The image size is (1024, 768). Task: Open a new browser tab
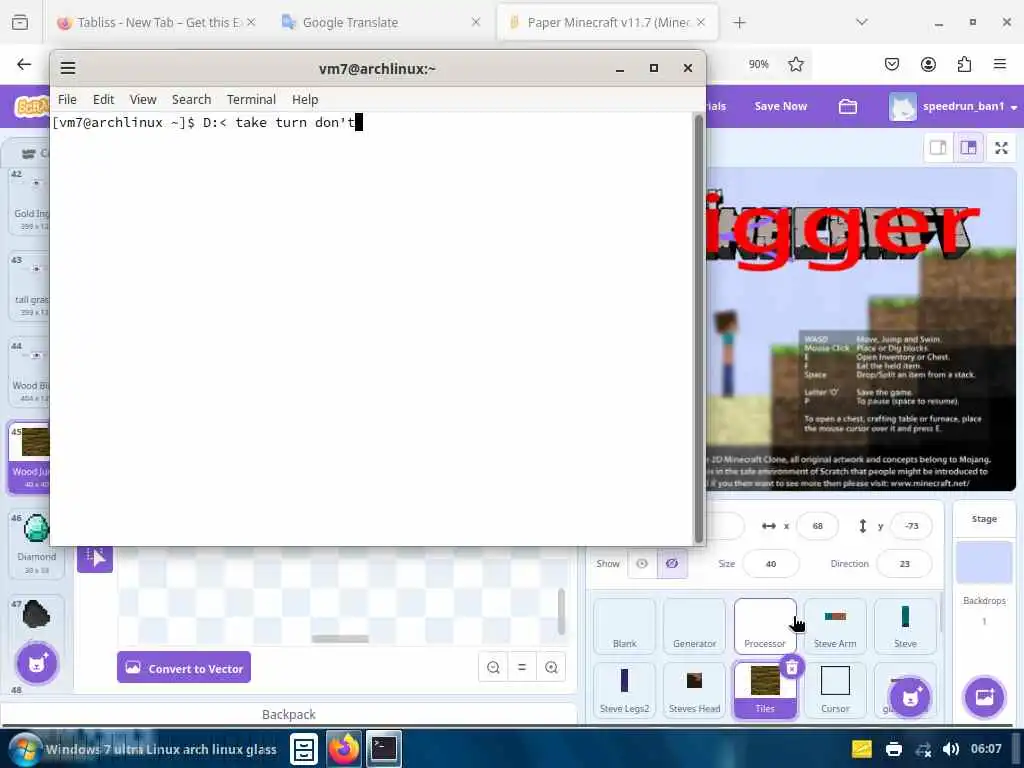pyautogui.click(x=739, y=23)
